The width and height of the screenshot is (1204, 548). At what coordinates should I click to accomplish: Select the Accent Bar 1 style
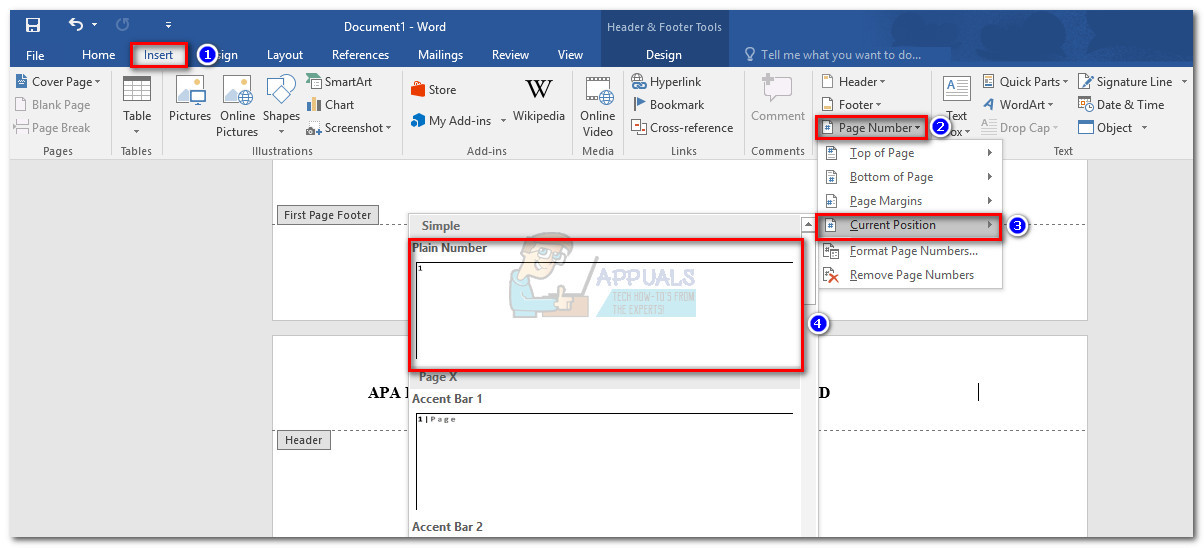[605, 453]
